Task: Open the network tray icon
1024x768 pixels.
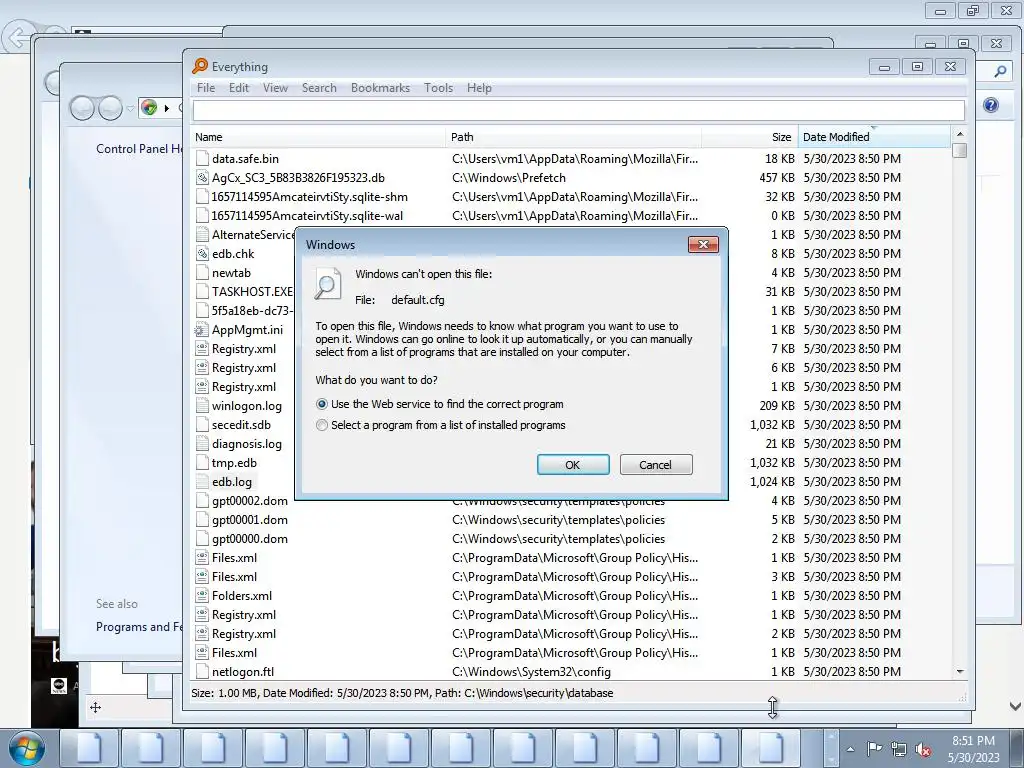Action: [899, 749]
